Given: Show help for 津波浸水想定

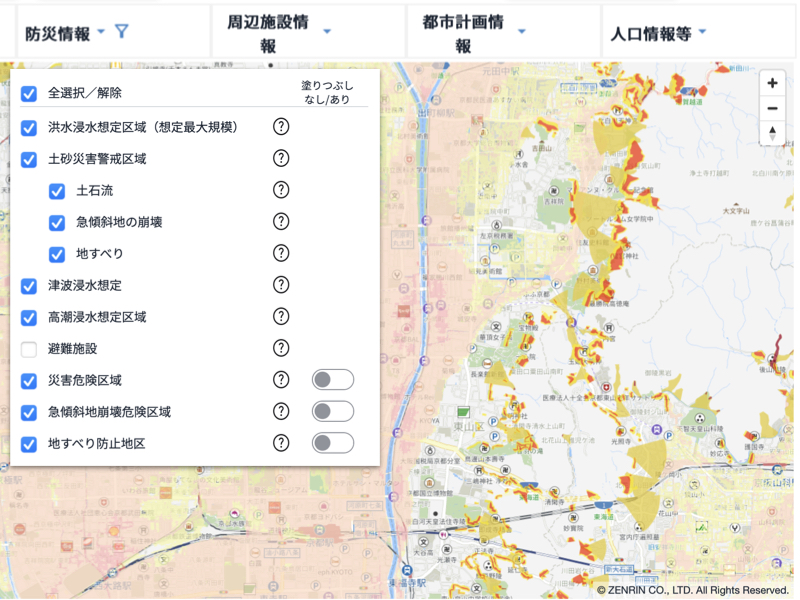Looking at the screenshot, I should (281, 285).
